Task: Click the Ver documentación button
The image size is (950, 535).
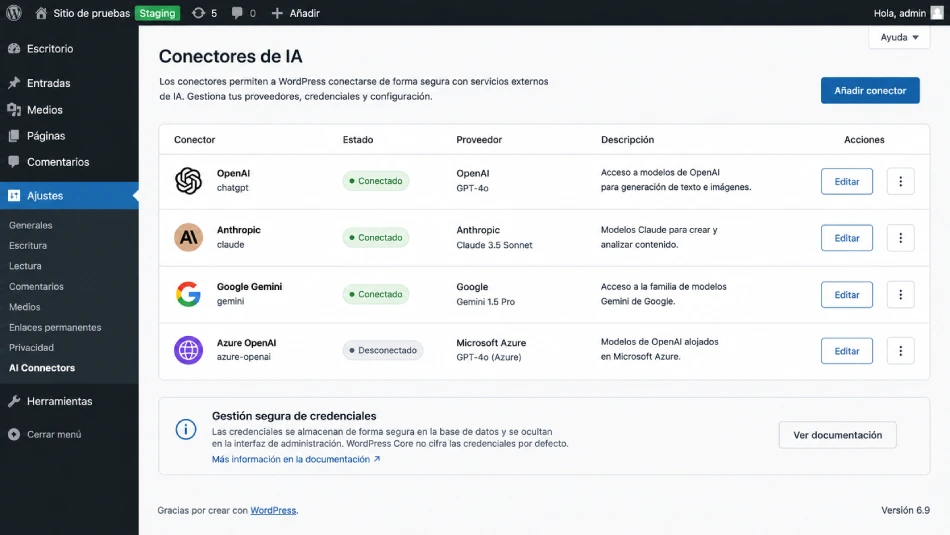Action: coord(837,435)
